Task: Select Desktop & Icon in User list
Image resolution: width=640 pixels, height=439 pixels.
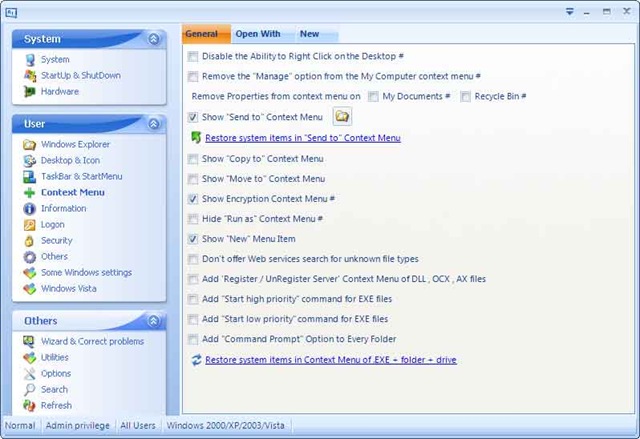Action: pos(70,160)
